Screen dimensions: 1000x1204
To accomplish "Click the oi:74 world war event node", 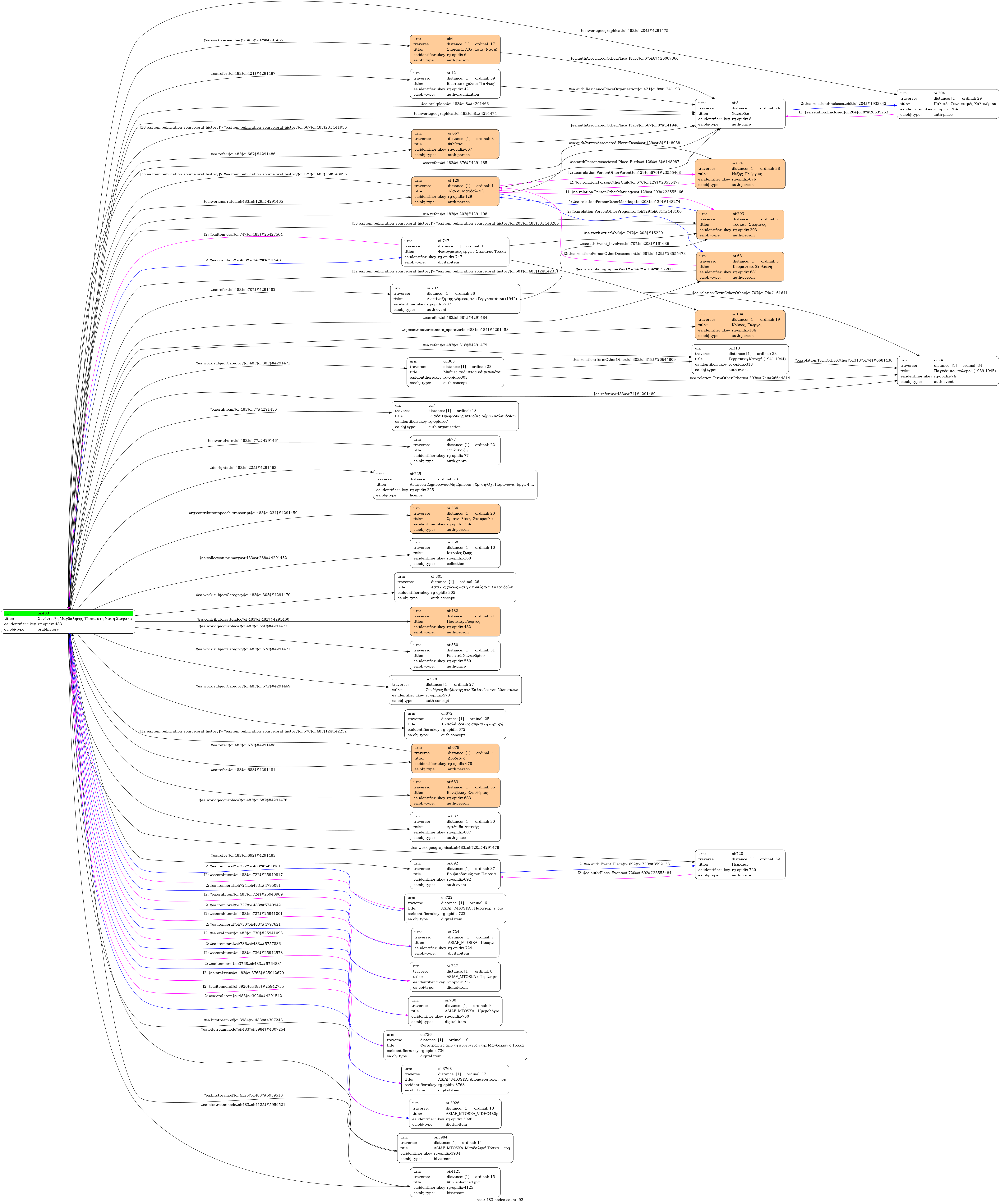I will [948, 371].
